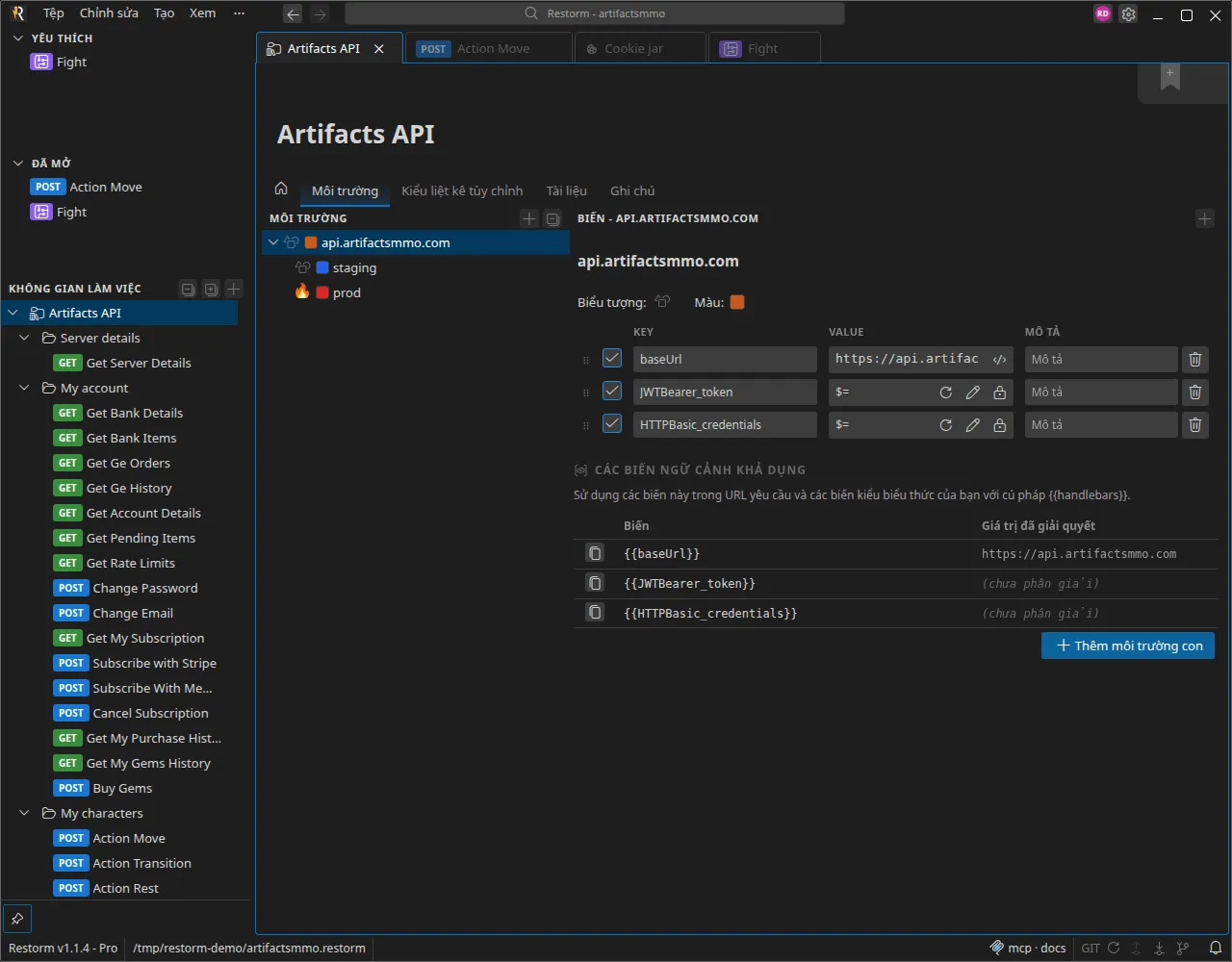Click the bookmark ribbon icon on Artifacts API page
Image resolution: width=1232 pixels, height=962 pixels.
(1170, 79)
